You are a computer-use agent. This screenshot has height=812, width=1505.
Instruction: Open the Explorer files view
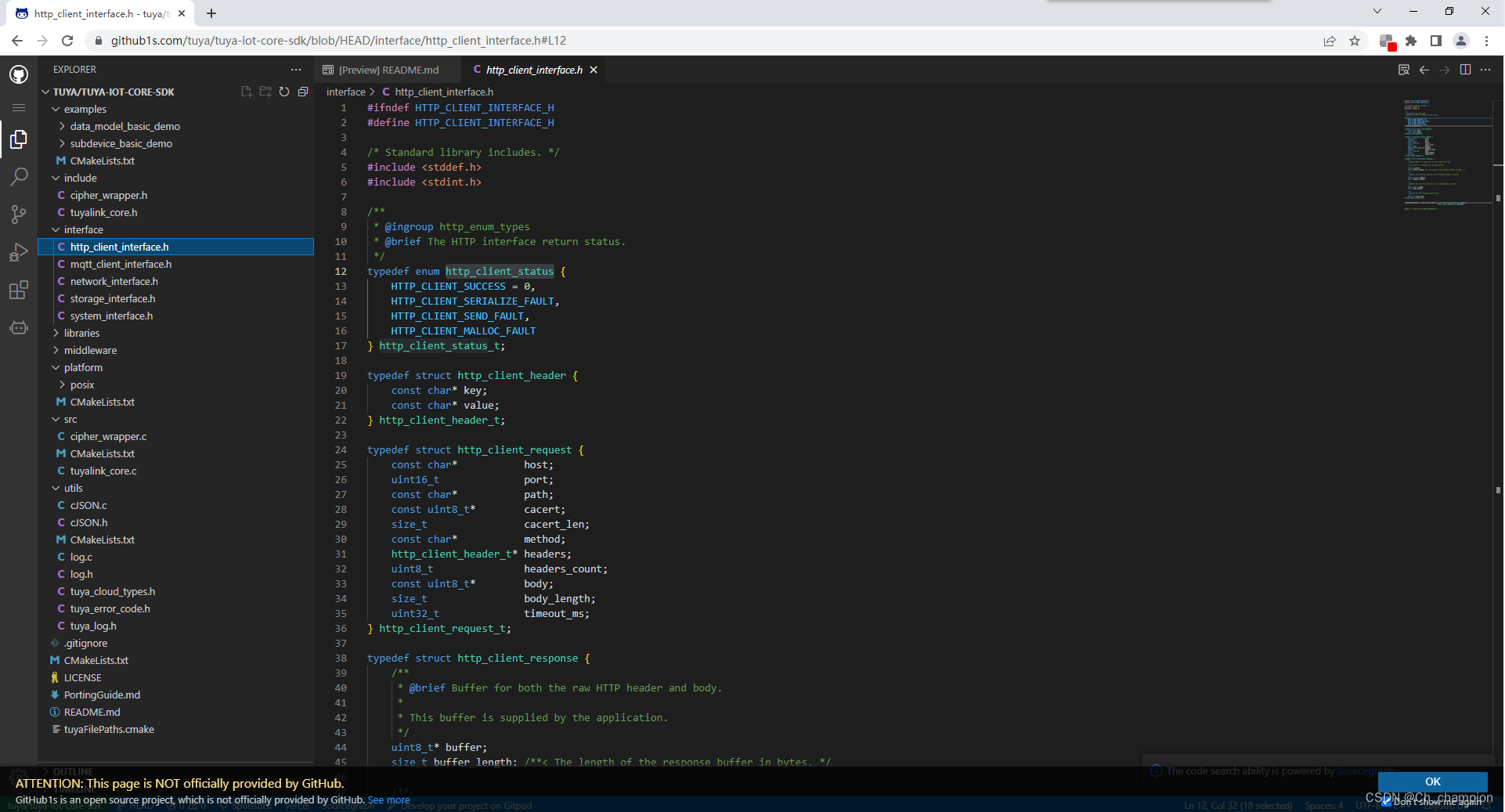point(19,139)
